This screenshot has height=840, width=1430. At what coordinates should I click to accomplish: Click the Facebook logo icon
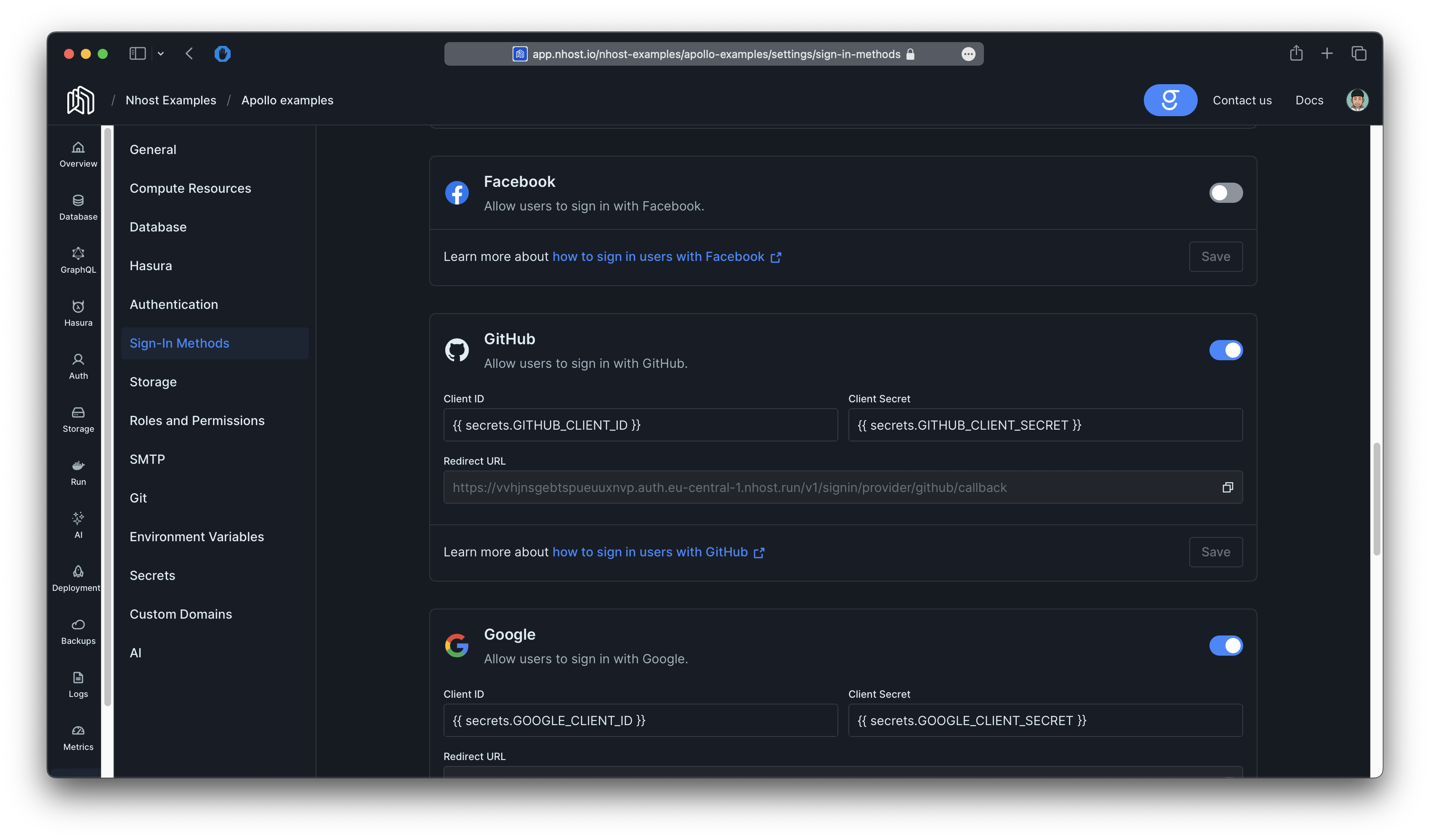[457, 193]
